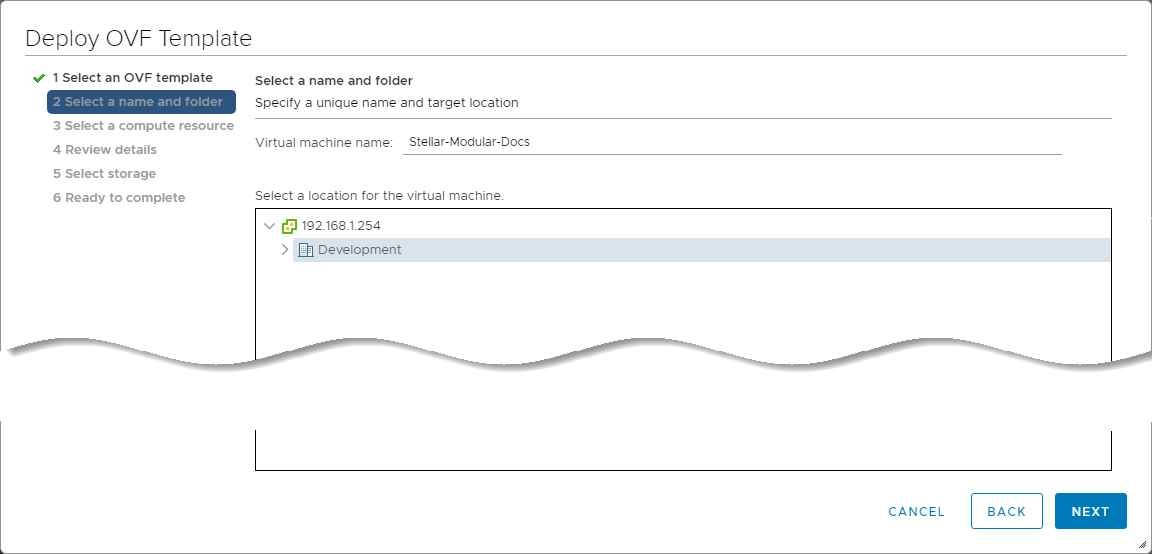Jump to step 4 Review details
The height and width of the screenshot is (554, 1152).
click(105, 150)
